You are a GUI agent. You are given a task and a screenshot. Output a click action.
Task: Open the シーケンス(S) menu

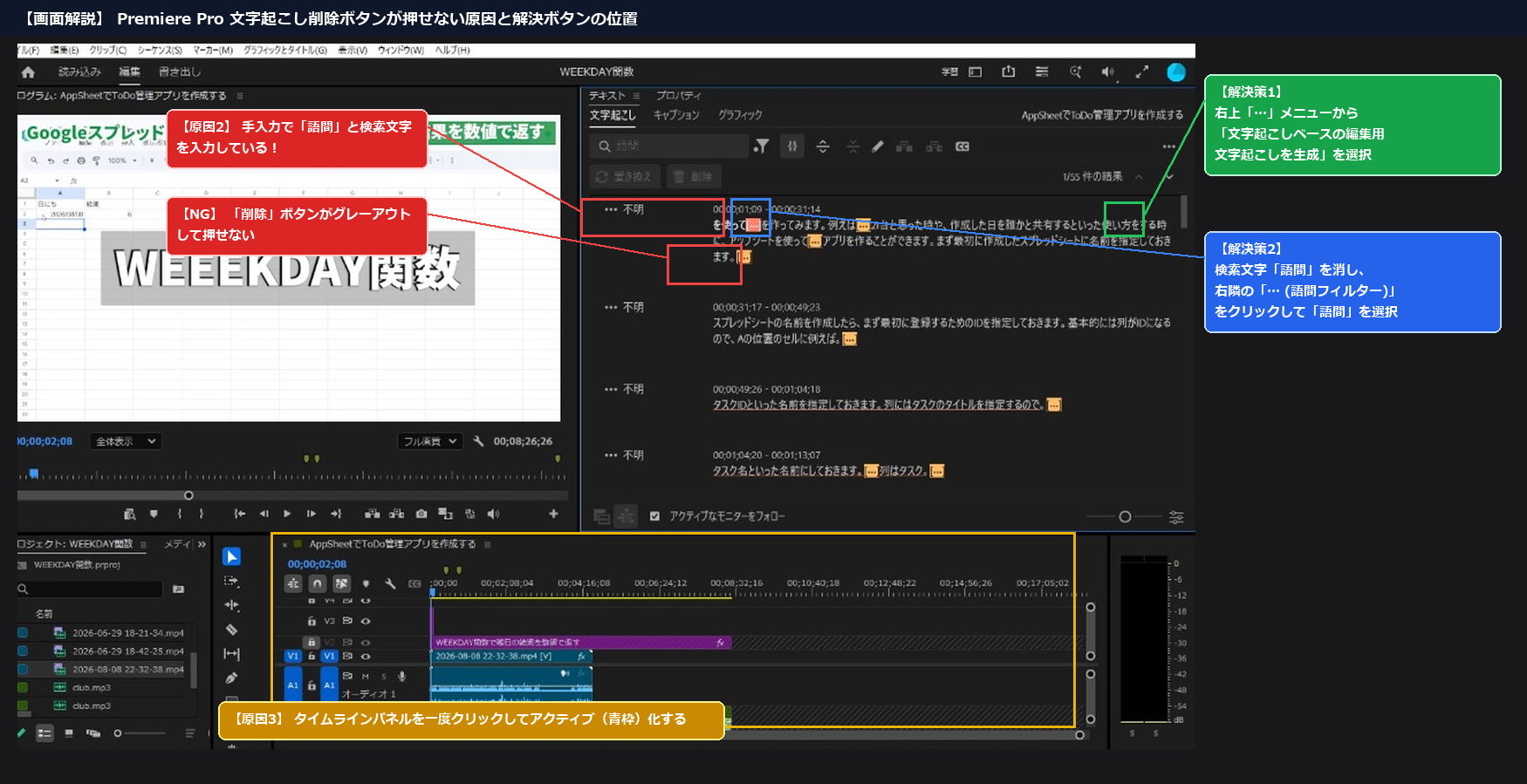click(x=160, y=50)
